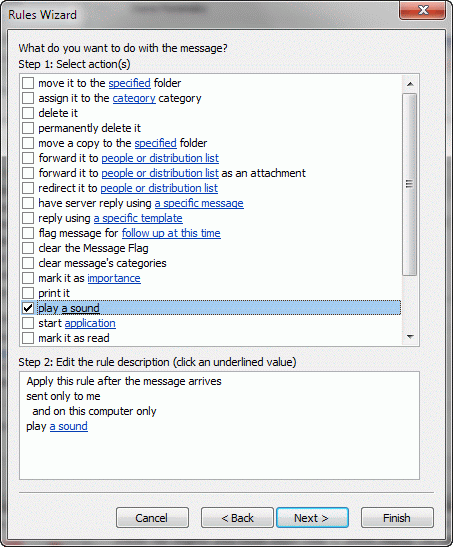Click 'a sound' link in rule description
Screen dimensions: 453x547
pos(69,426)
